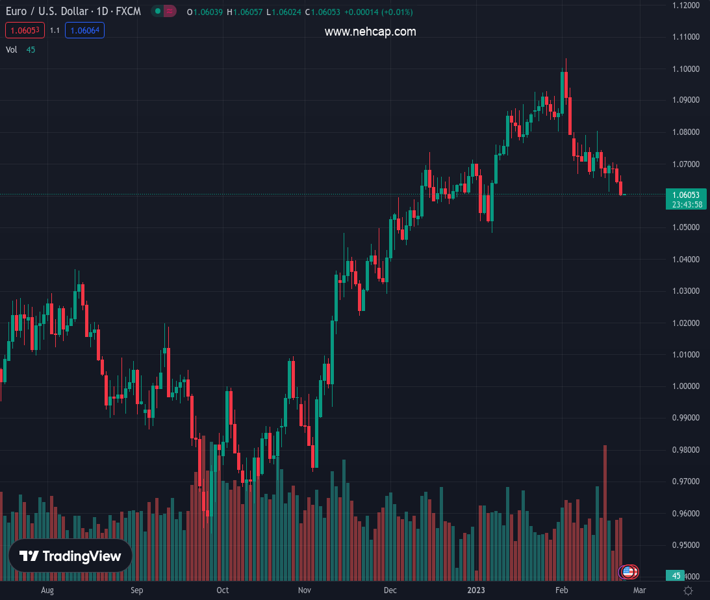Click the 1.10000 level on price scale
The image size is (710, 600).
(685, 69)
